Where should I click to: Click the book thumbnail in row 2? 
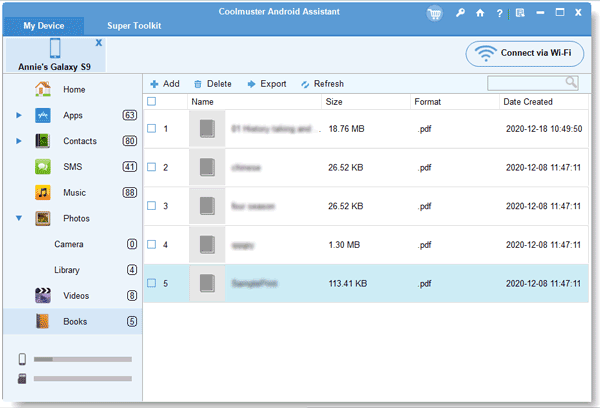tap(207, 167)
